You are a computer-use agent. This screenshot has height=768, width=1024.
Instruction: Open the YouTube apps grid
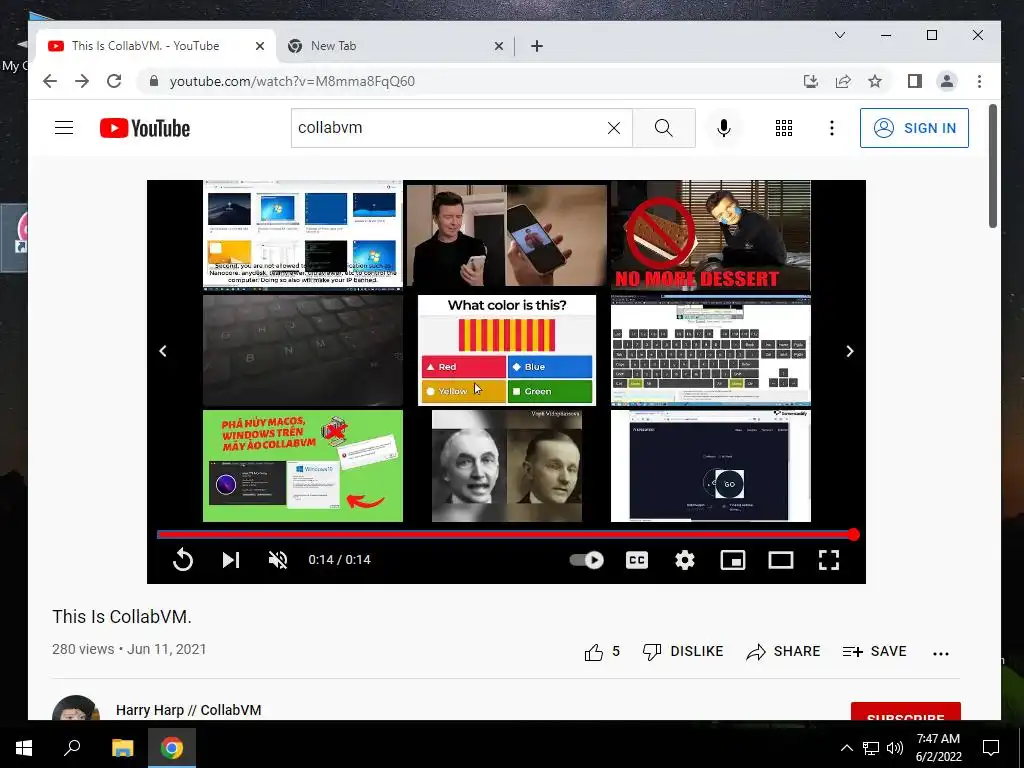(x=784, y=128)
